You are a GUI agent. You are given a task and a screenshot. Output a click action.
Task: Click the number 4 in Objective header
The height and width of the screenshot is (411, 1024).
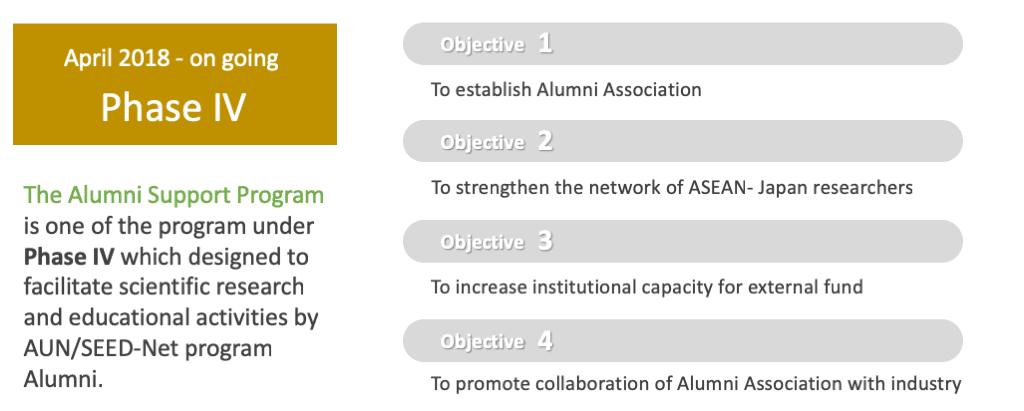pyautogui.click(x=545, y=341)
